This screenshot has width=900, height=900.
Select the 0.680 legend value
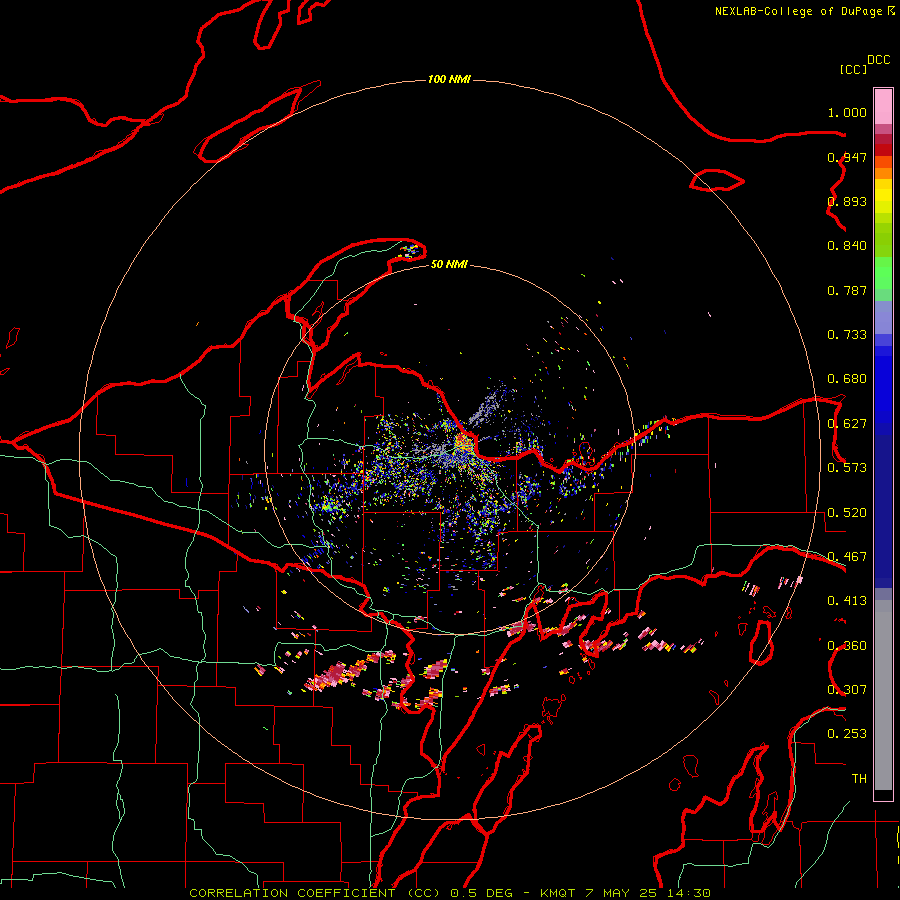(x=847, y=379)
